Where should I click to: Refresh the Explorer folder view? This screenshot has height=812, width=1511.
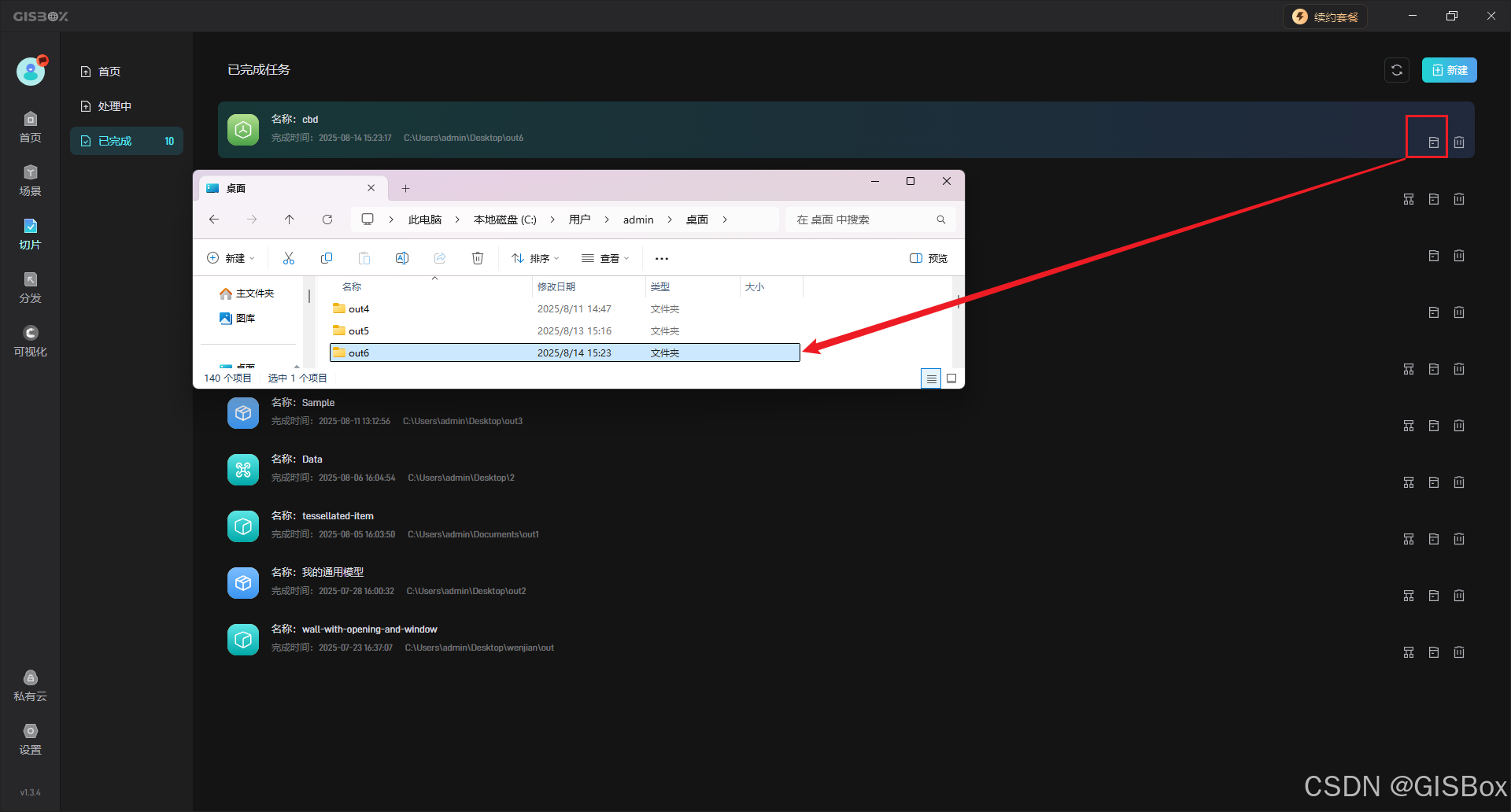pos(327,220)
